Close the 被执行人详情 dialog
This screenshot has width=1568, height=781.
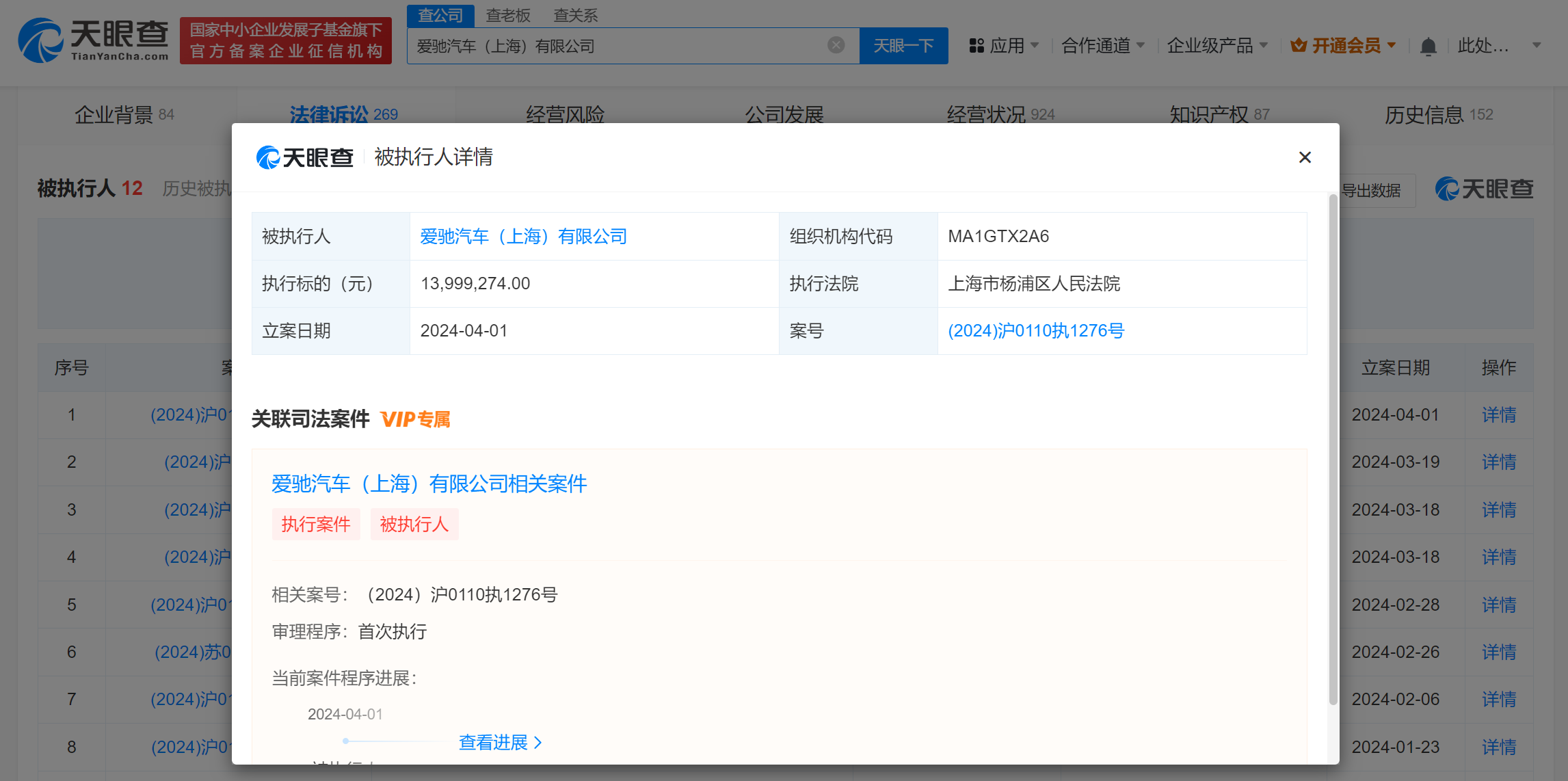click(1304, 157)
